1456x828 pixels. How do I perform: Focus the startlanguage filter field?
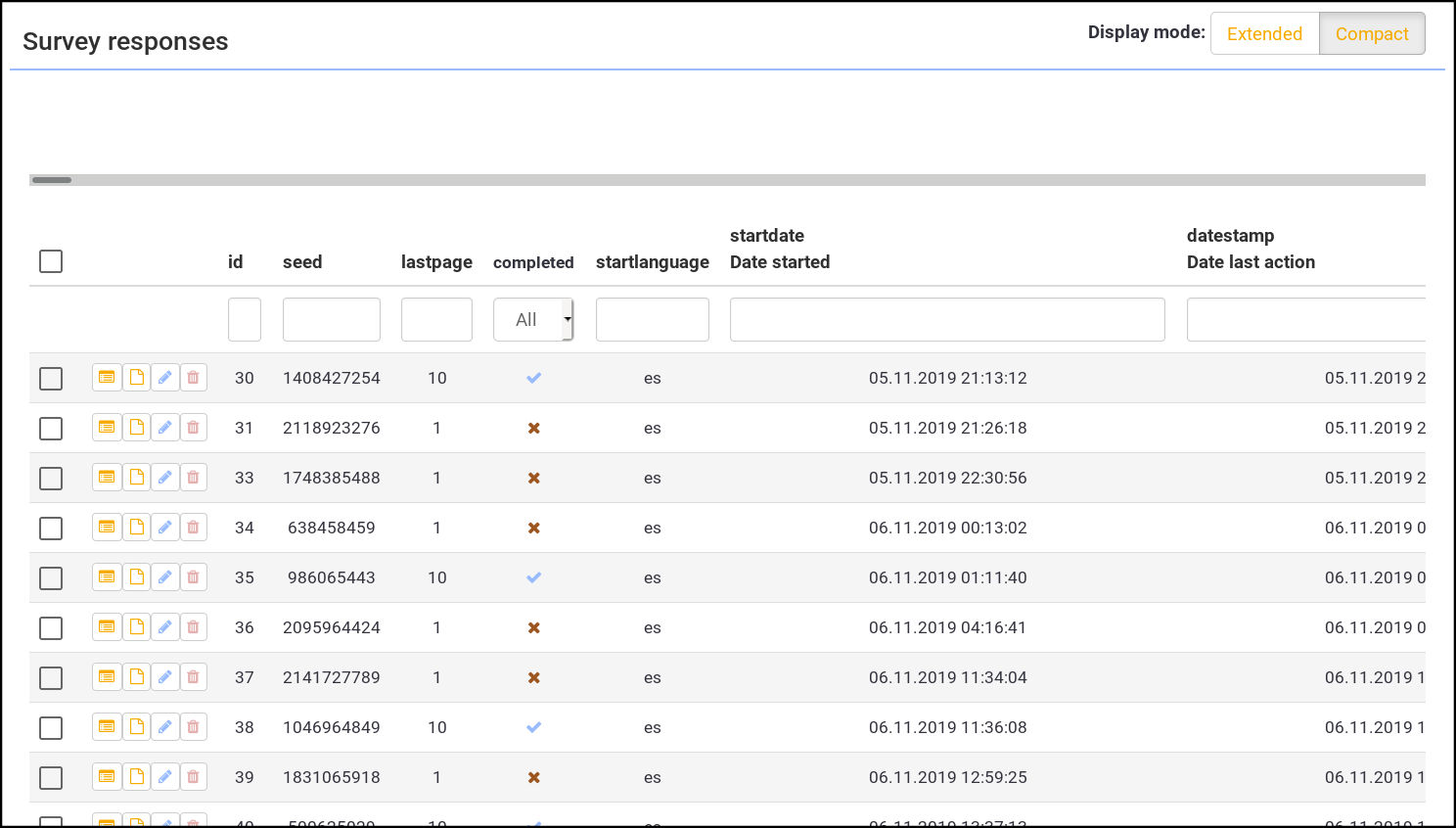coord(652,320)
